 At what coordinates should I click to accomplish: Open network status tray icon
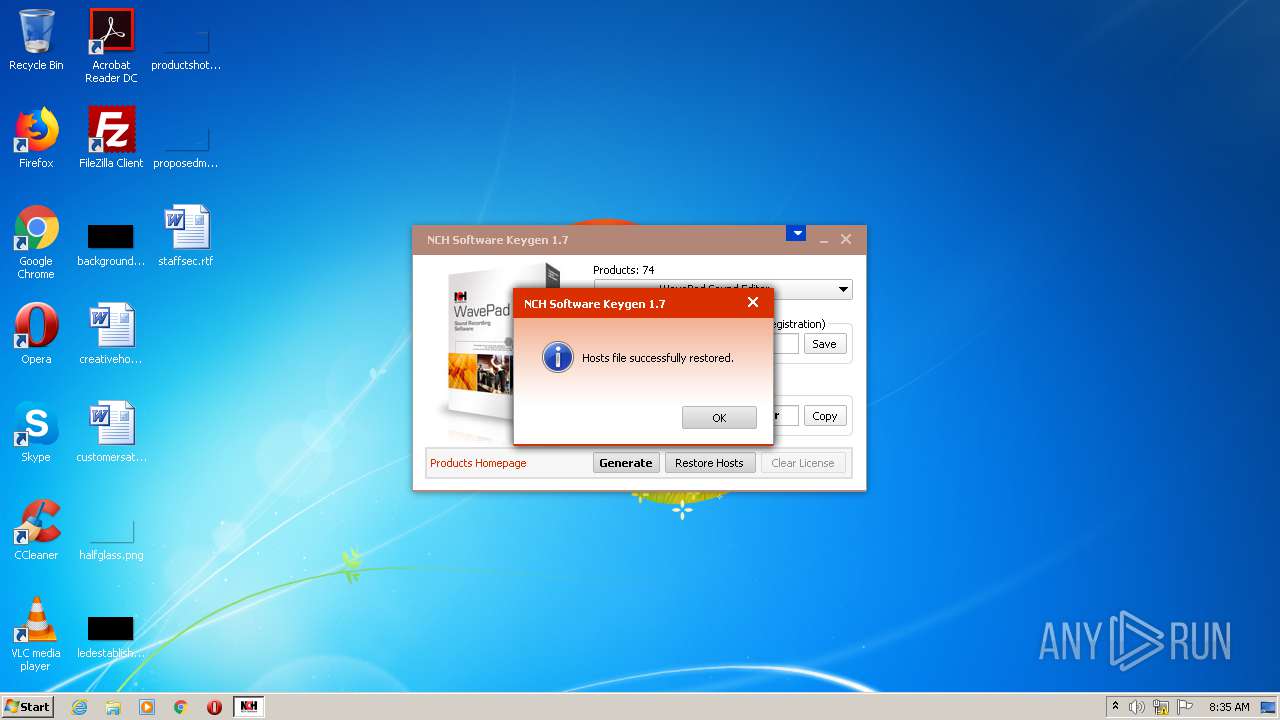1161,707
